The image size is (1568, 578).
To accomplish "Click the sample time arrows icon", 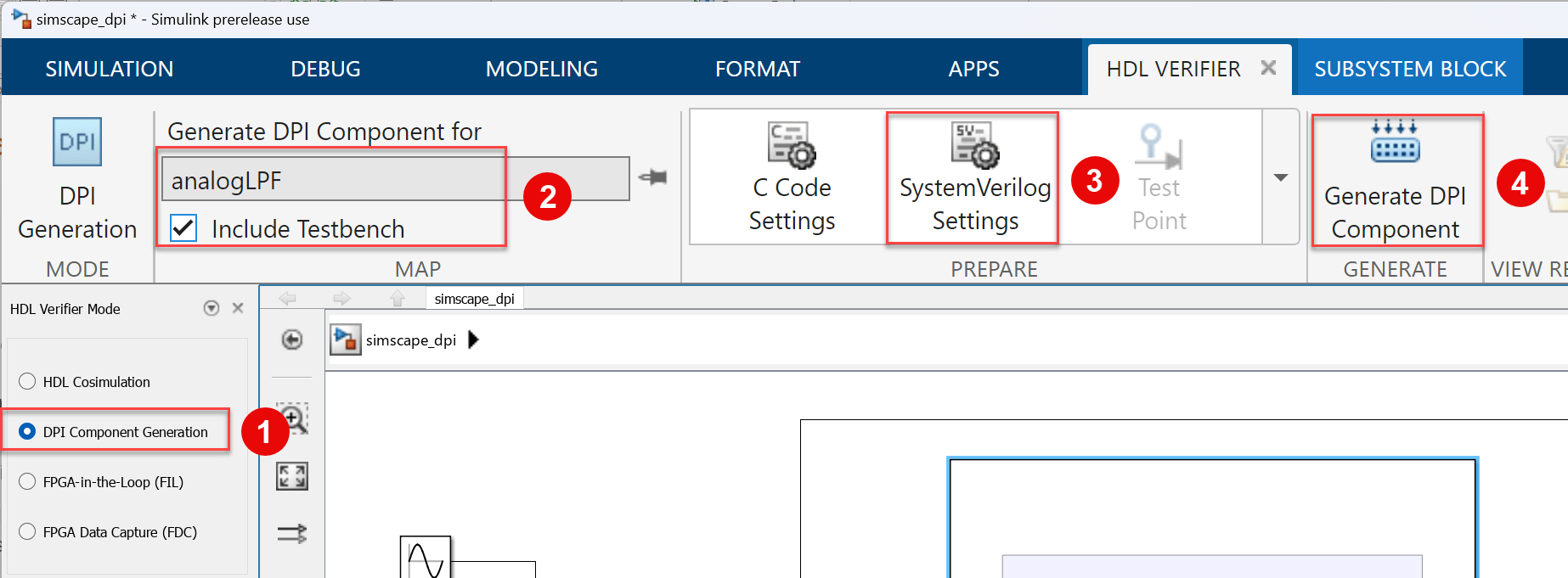I will (x=292, y=534).
